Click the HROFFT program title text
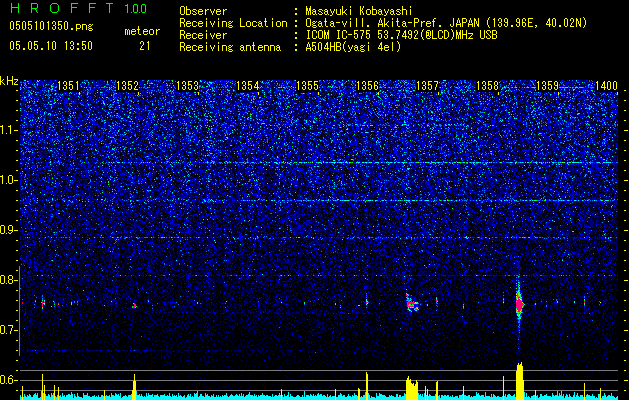The height and width of the screenshot is (400, 629). point(62,8)
